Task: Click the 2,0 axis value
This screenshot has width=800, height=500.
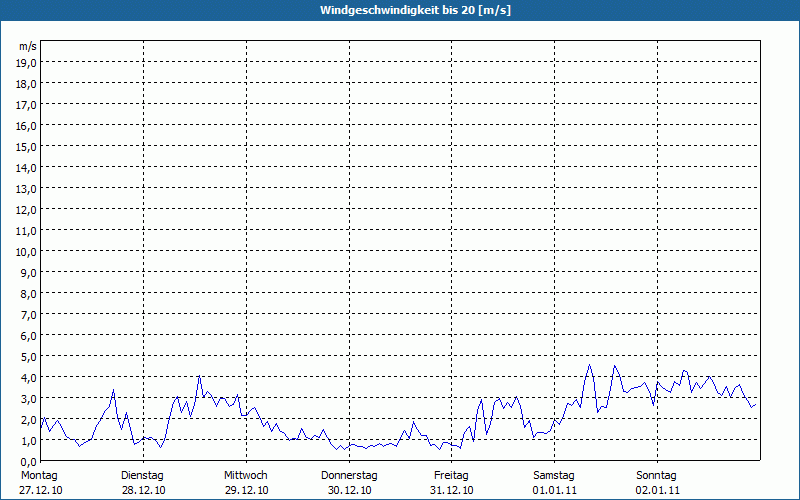Action: [x=30, y=420]
